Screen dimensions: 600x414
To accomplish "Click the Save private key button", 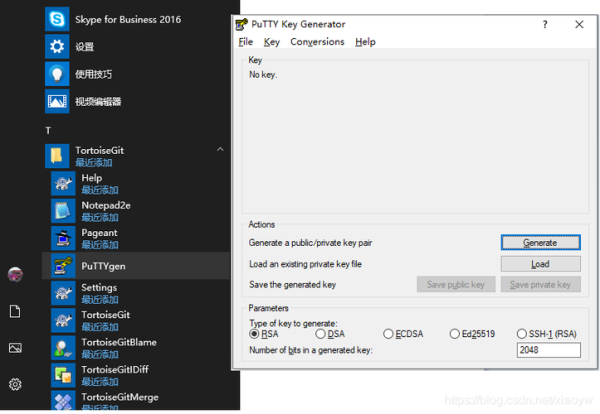I will coord(540,285).
